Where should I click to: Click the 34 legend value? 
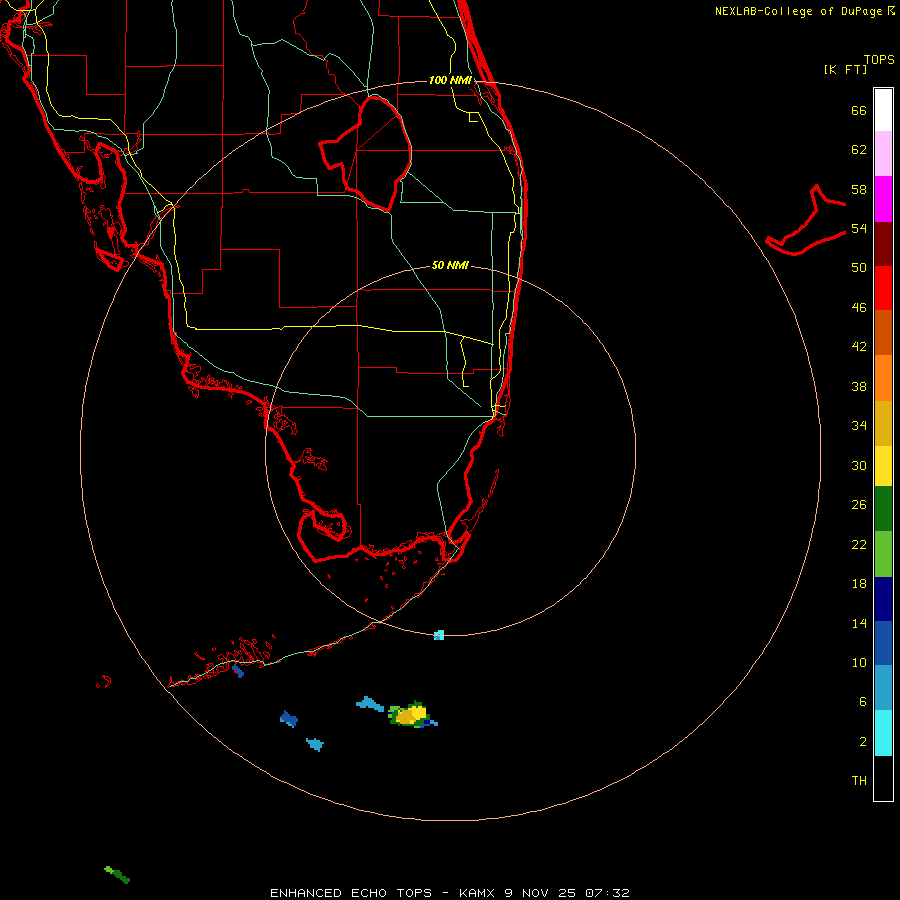(x=859, y=426)
